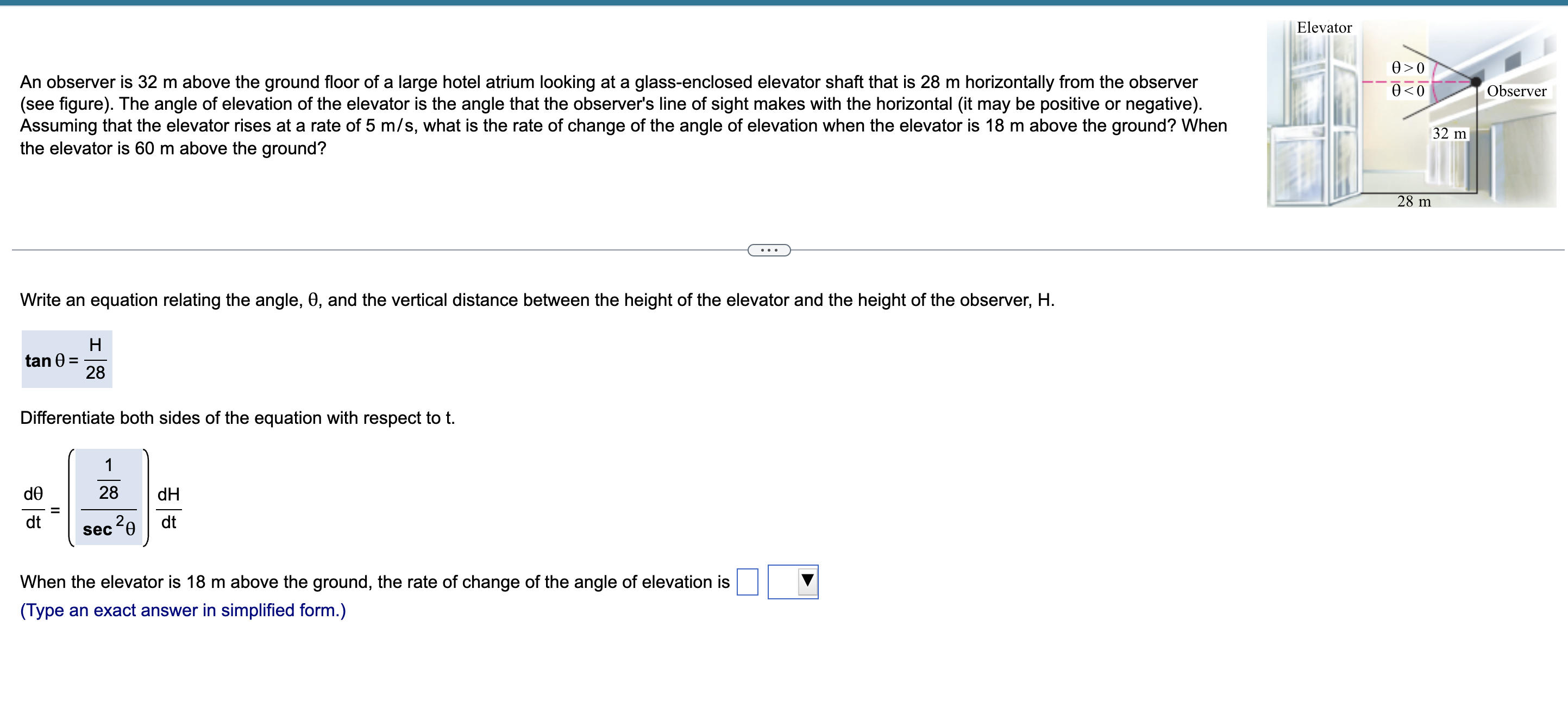The height and width of the screenshot is (714, 1568).
Task: Click the Elevator label in the figure
Action: (1324, 27)
